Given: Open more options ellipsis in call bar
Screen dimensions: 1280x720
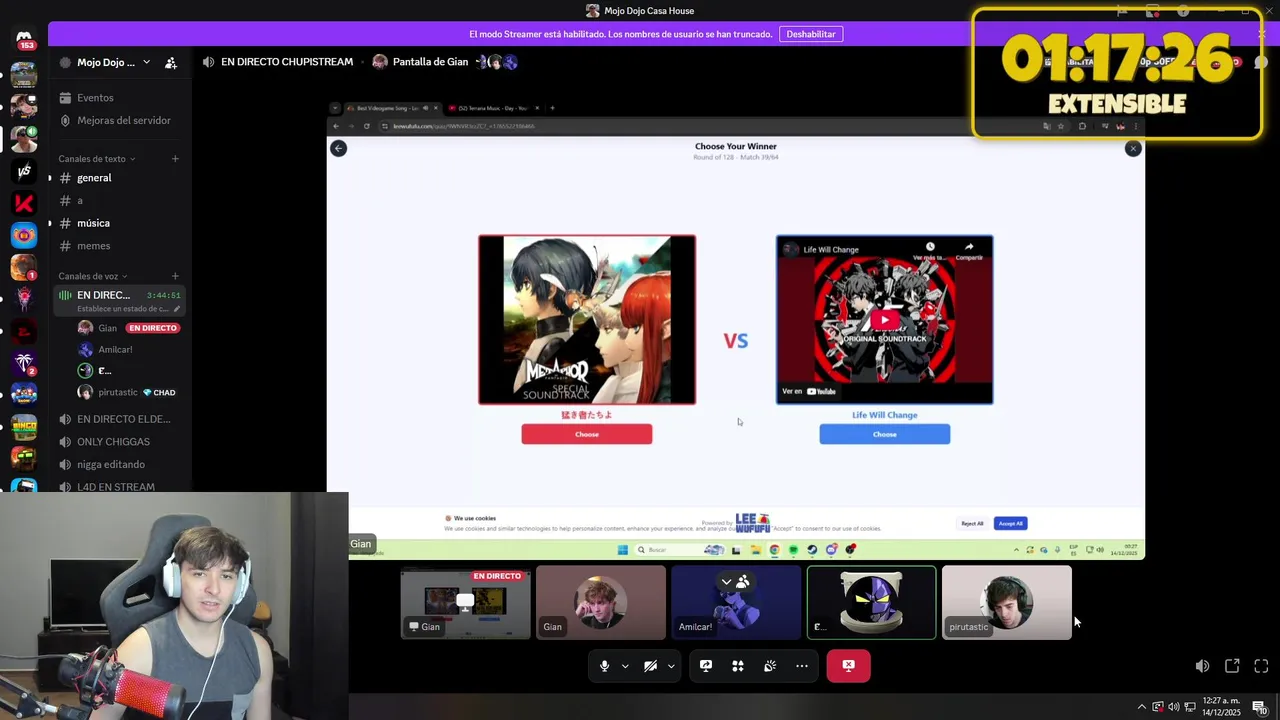Looking at the screenshot, I should click(802, 666).
